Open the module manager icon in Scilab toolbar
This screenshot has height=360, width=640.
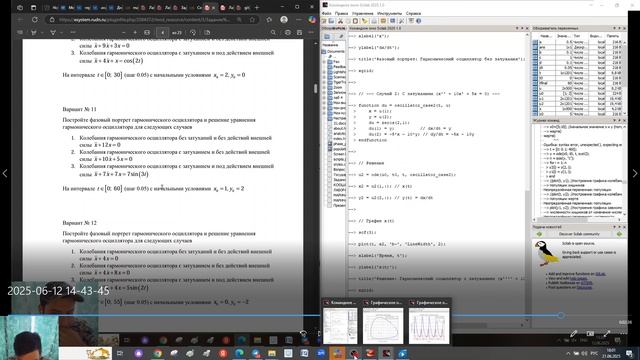click(383, 21)
